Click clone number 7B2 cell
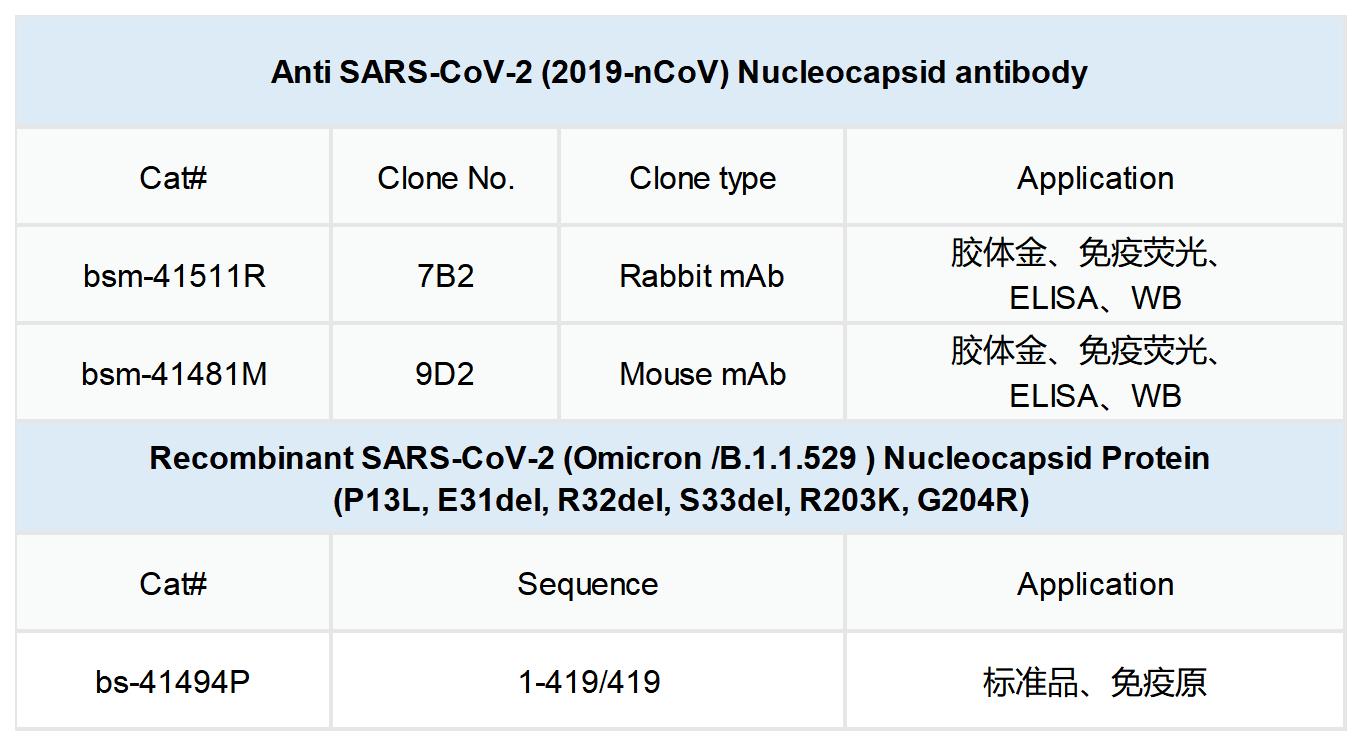The image size is (1362, 746). click(445, 276)
